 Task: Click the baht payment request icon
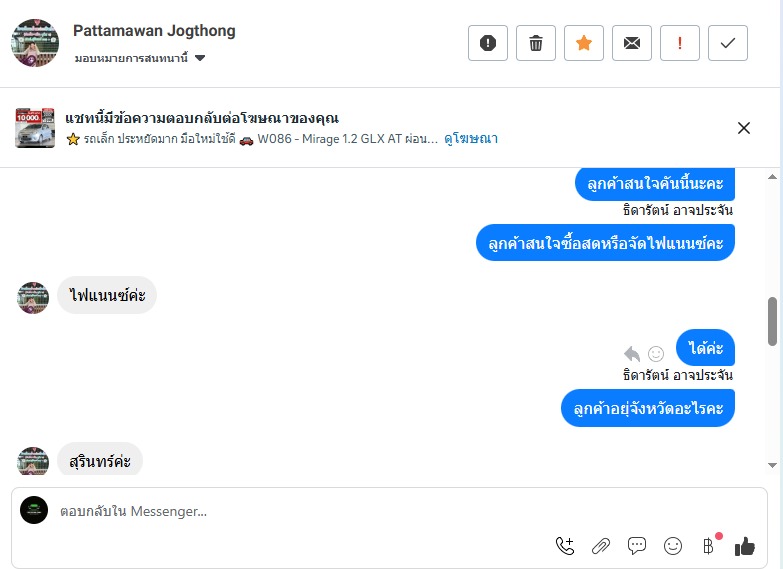pyautogui.click(x=708, y=546)
